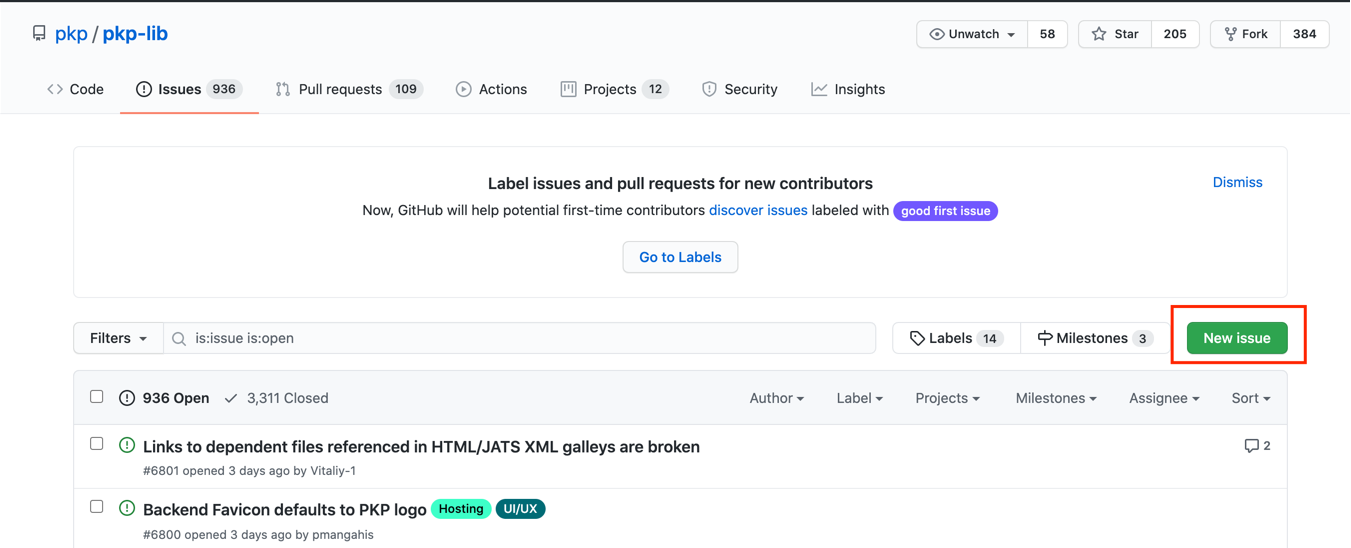Fork the repository with the Fork button

[1245, 34]
